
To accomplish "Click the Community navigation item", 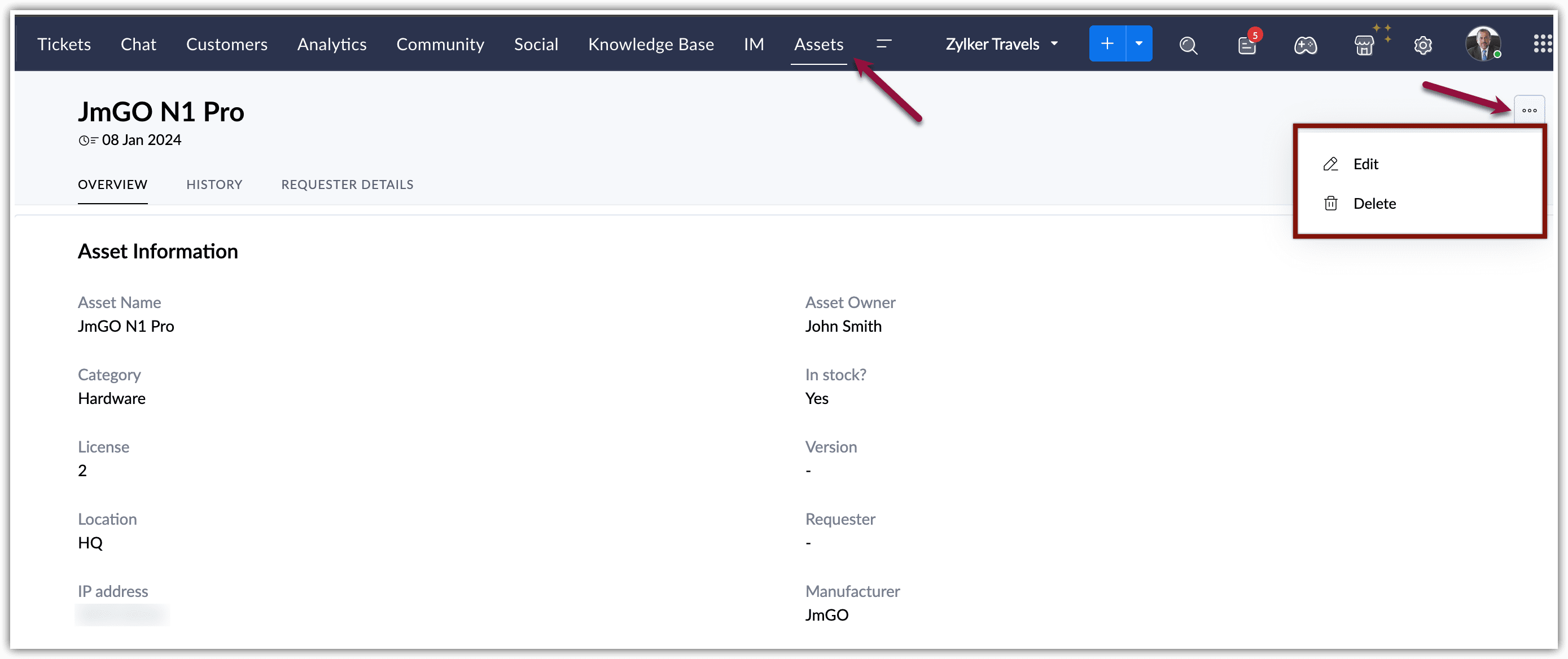I will [440, 45].
